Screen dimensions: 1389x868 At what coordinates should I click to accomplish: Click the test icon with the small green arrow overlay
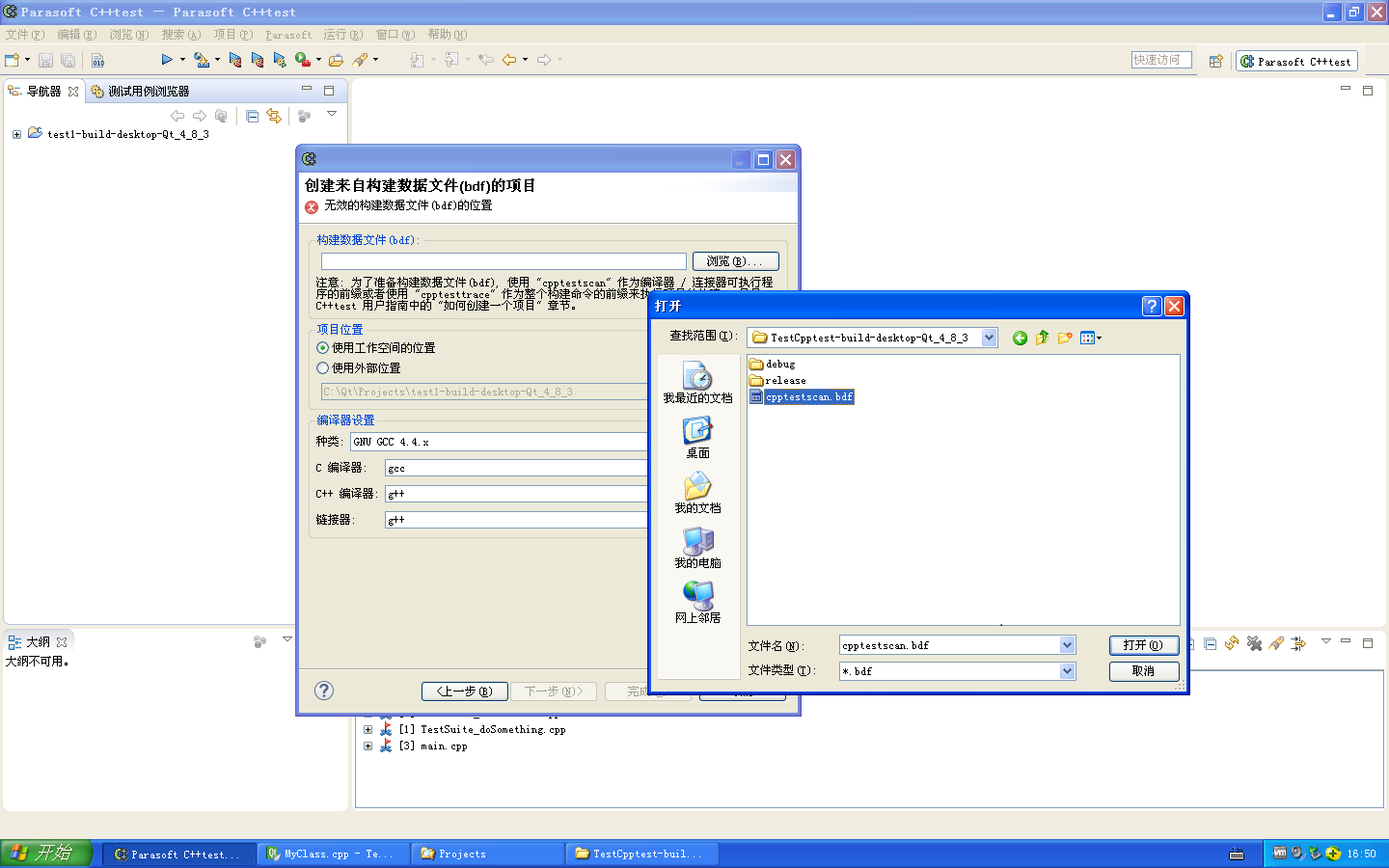[280, 60]
